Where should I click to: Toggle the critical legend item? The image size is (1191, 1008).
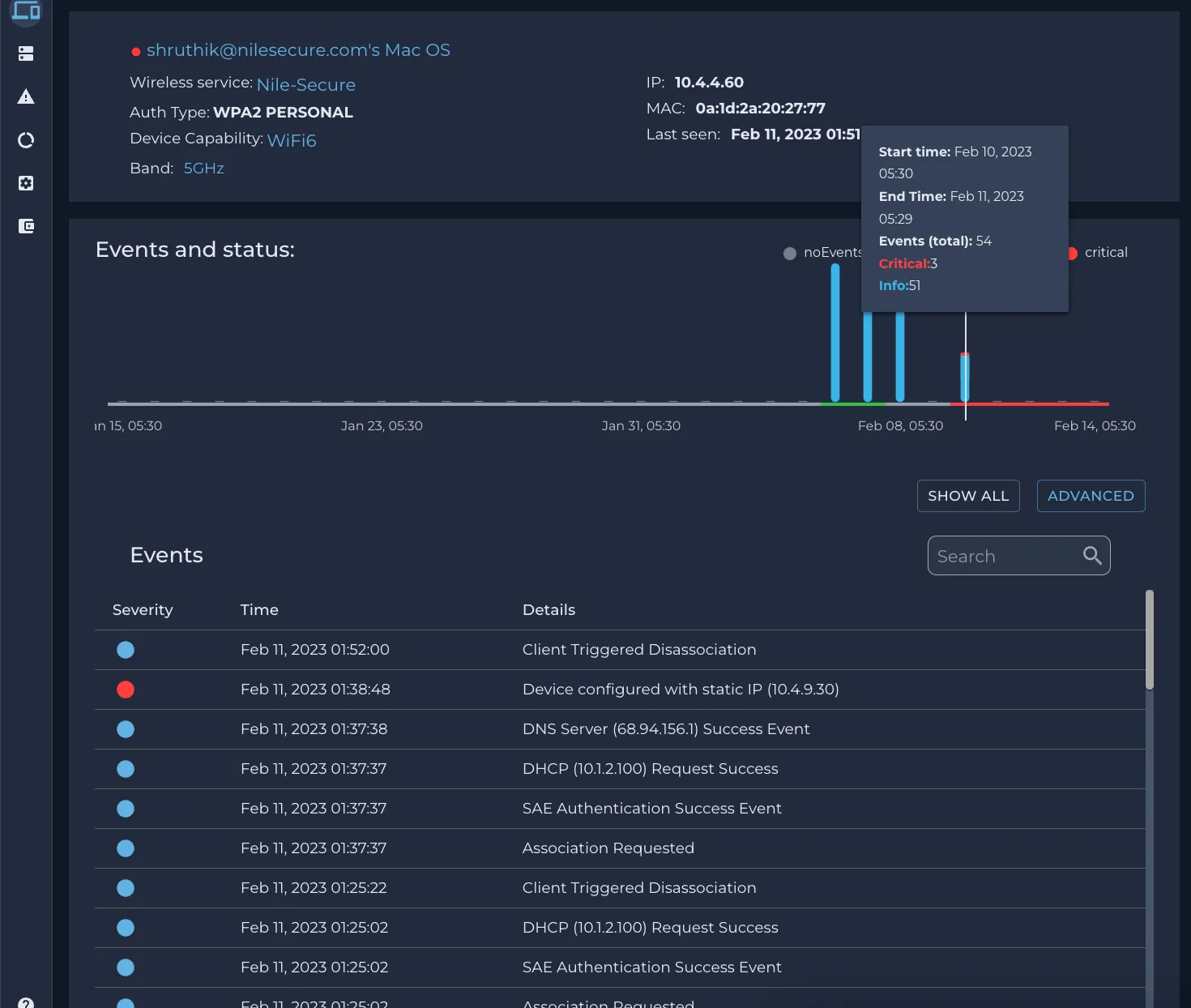click(1098, 253)
